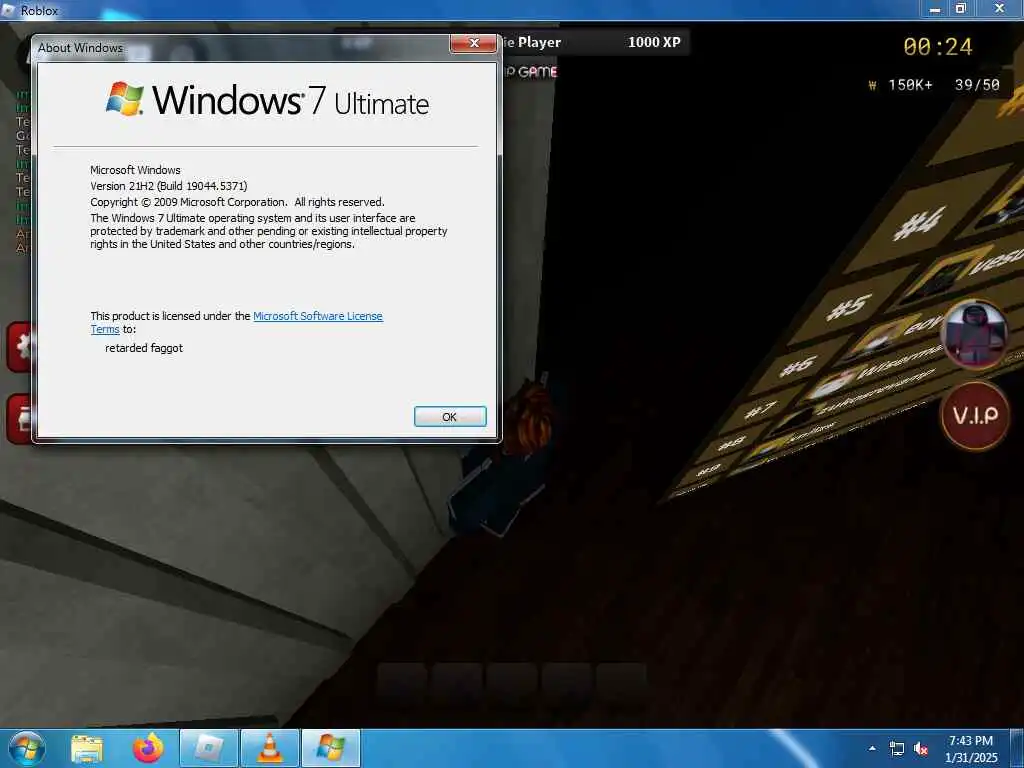Minimize the Roblox window
Screen dimensions: 1024x768
pos(935,9)
